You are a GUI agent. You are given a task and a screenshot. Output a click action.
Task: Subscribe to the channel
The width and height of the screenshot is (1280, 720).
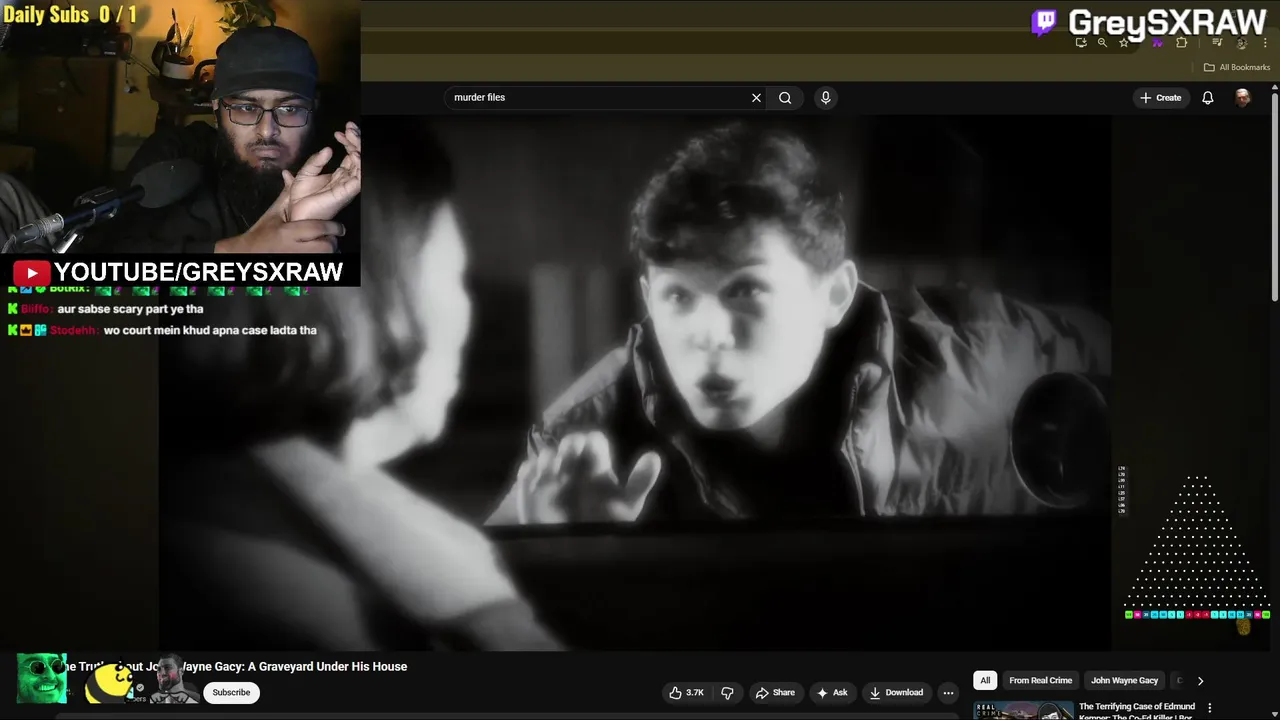point(231,692)
